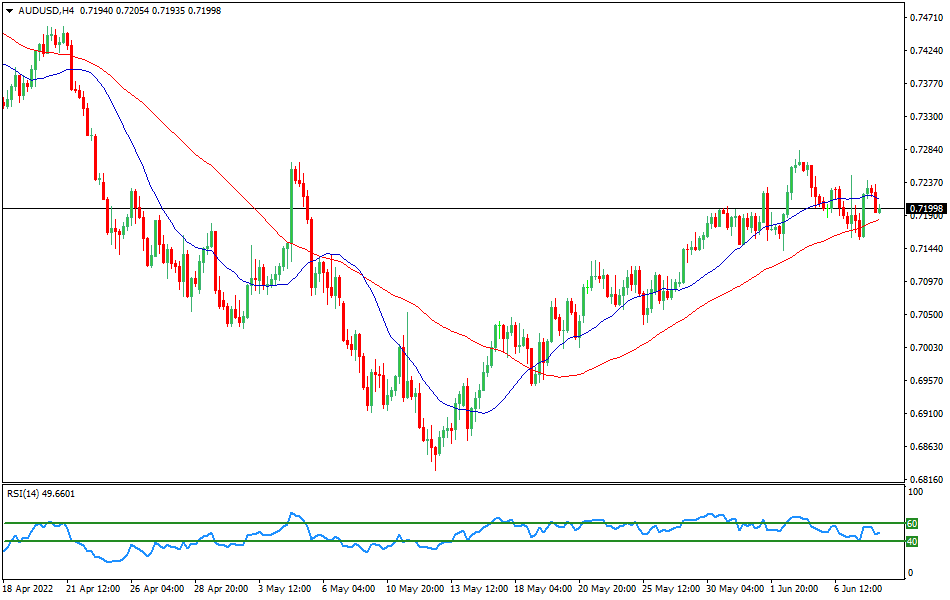Click the 6 Jun 12:00 time label
950x600 pixels.
click(x=858, y=589)
